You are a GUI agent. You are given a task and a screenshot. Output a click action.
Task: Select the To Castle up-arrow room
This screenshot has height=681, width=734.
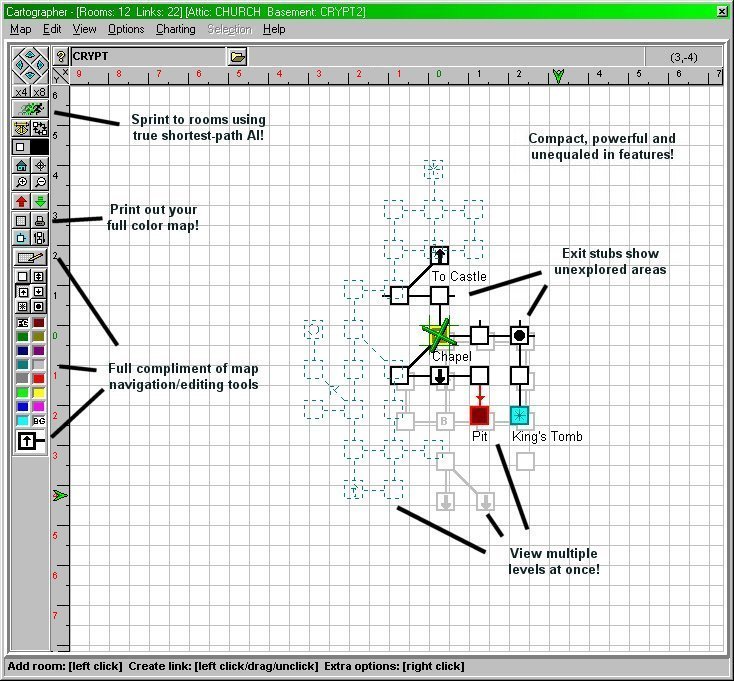(x=439, y=256)
